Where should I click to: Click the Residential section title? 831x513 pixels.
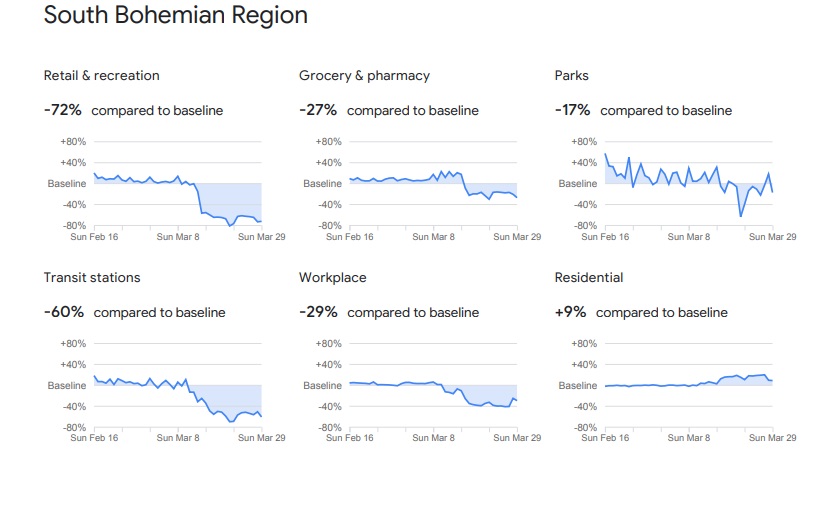coord(588,278)
